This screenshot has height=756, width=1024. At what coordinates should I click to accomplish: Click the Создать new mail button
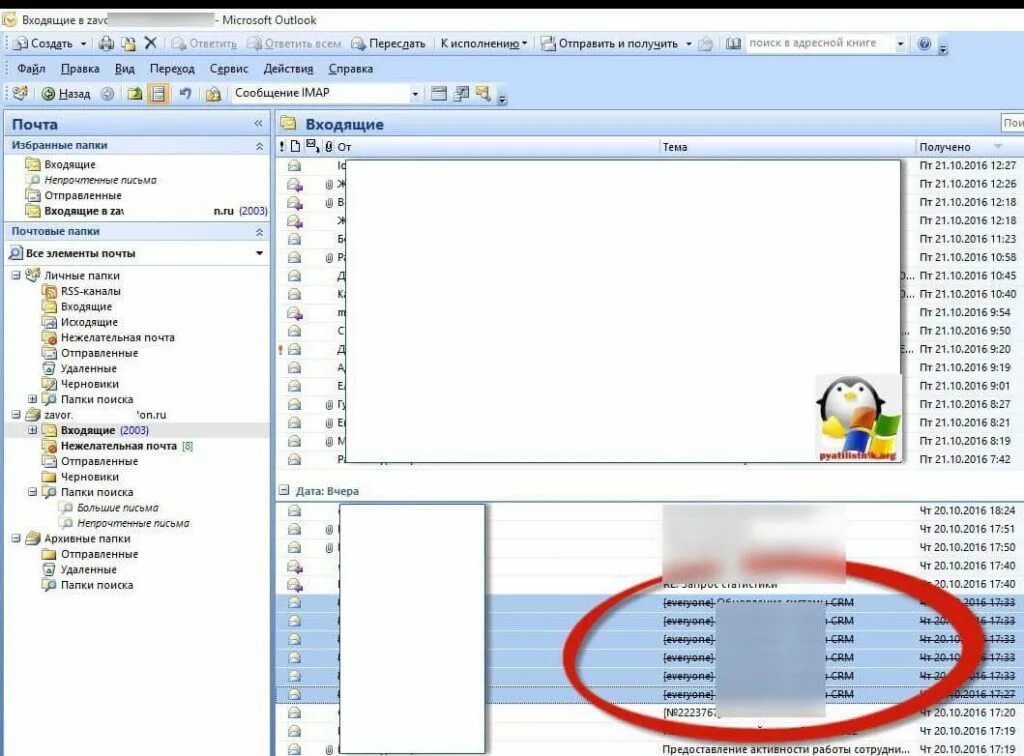[43, 44]
